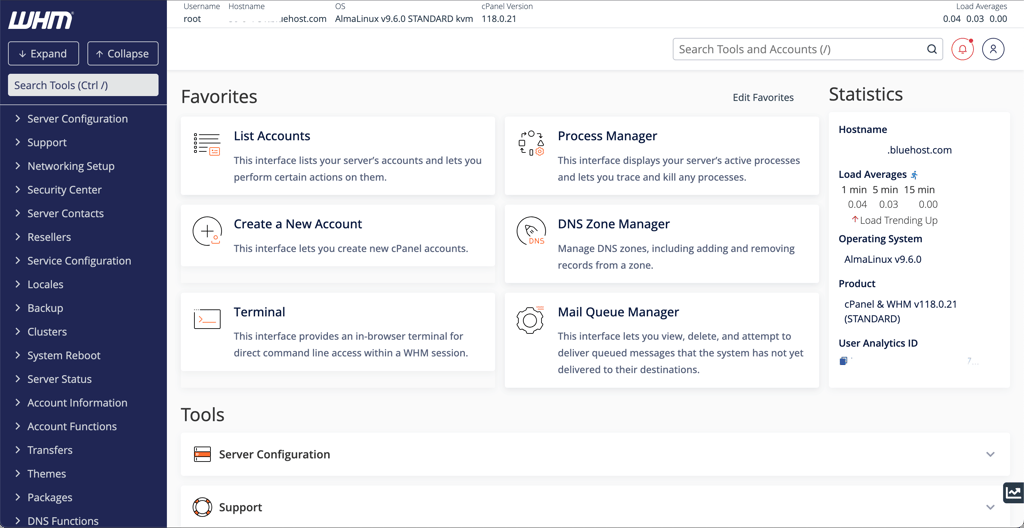Click Edit Favorites link
The height and width of the screenshot is (528, 1024).
point(763,97)
